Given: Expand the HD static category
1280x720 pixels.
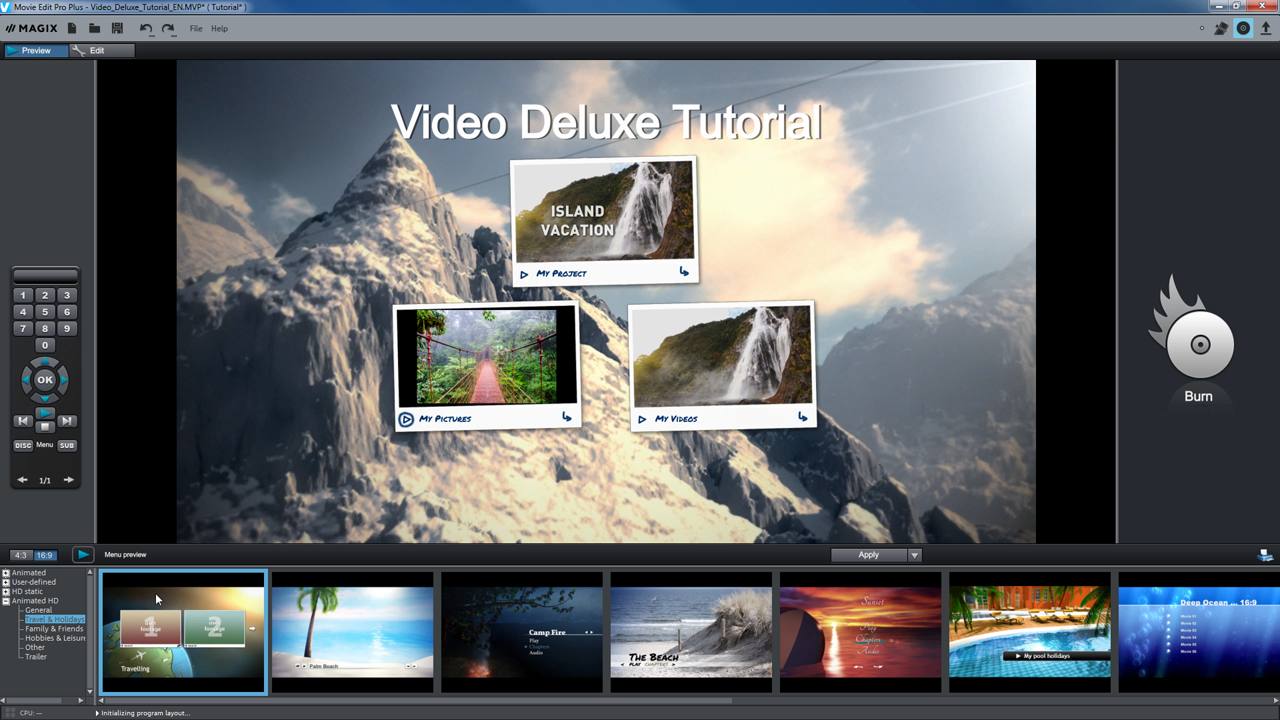Looking at the screenshot, I should pos(6,591).
